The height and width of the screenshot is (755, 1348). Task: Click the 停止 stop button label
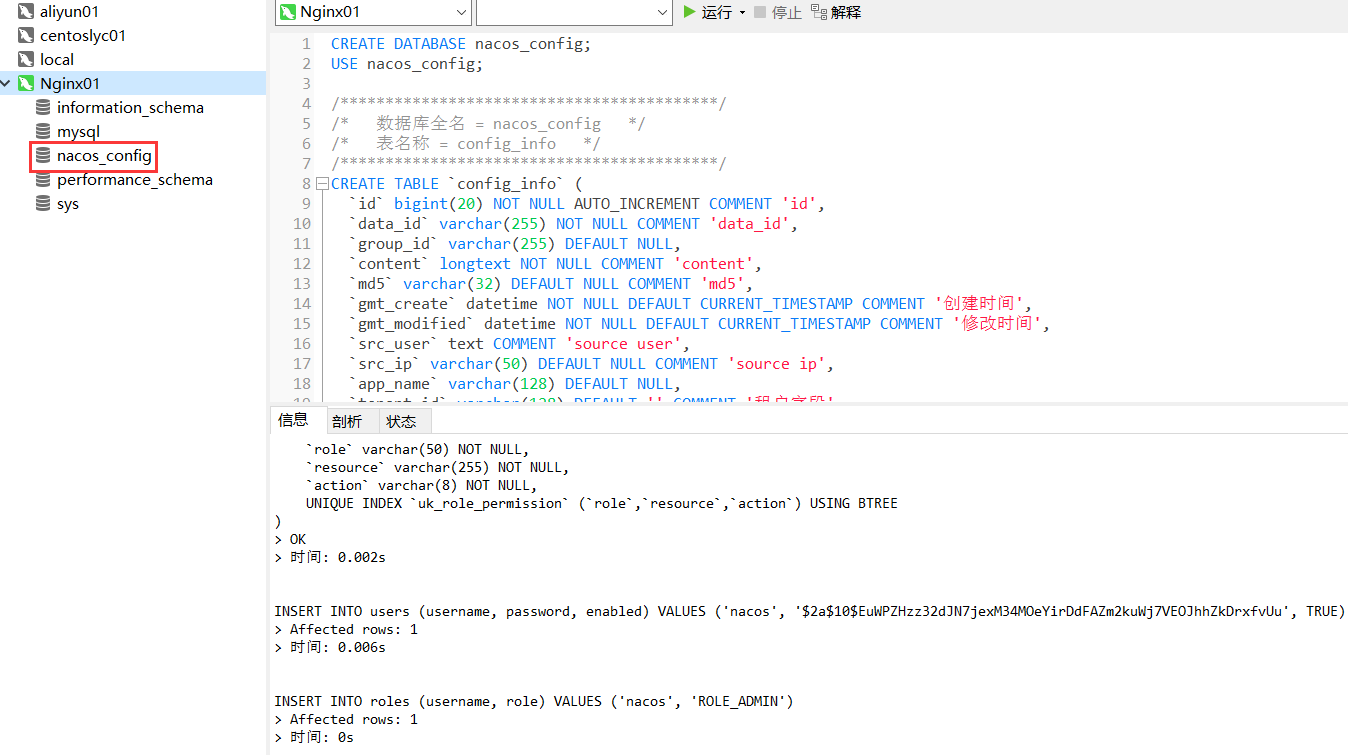787,12
